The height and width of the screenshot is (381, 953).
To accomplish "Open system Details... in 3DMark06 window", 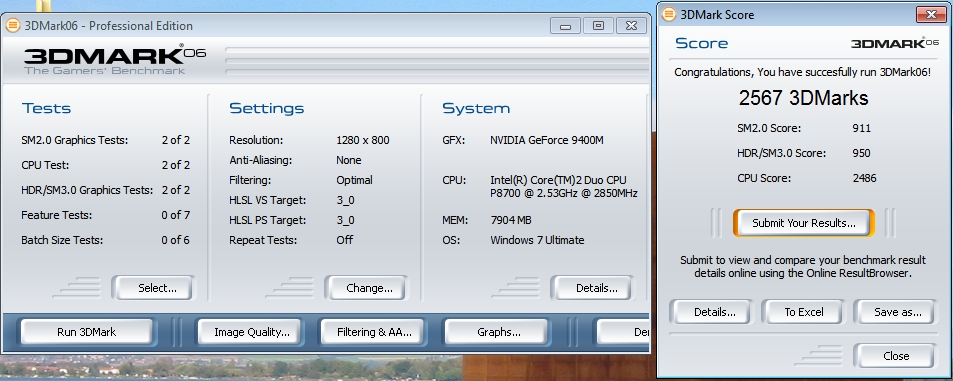I will point(593,288).
